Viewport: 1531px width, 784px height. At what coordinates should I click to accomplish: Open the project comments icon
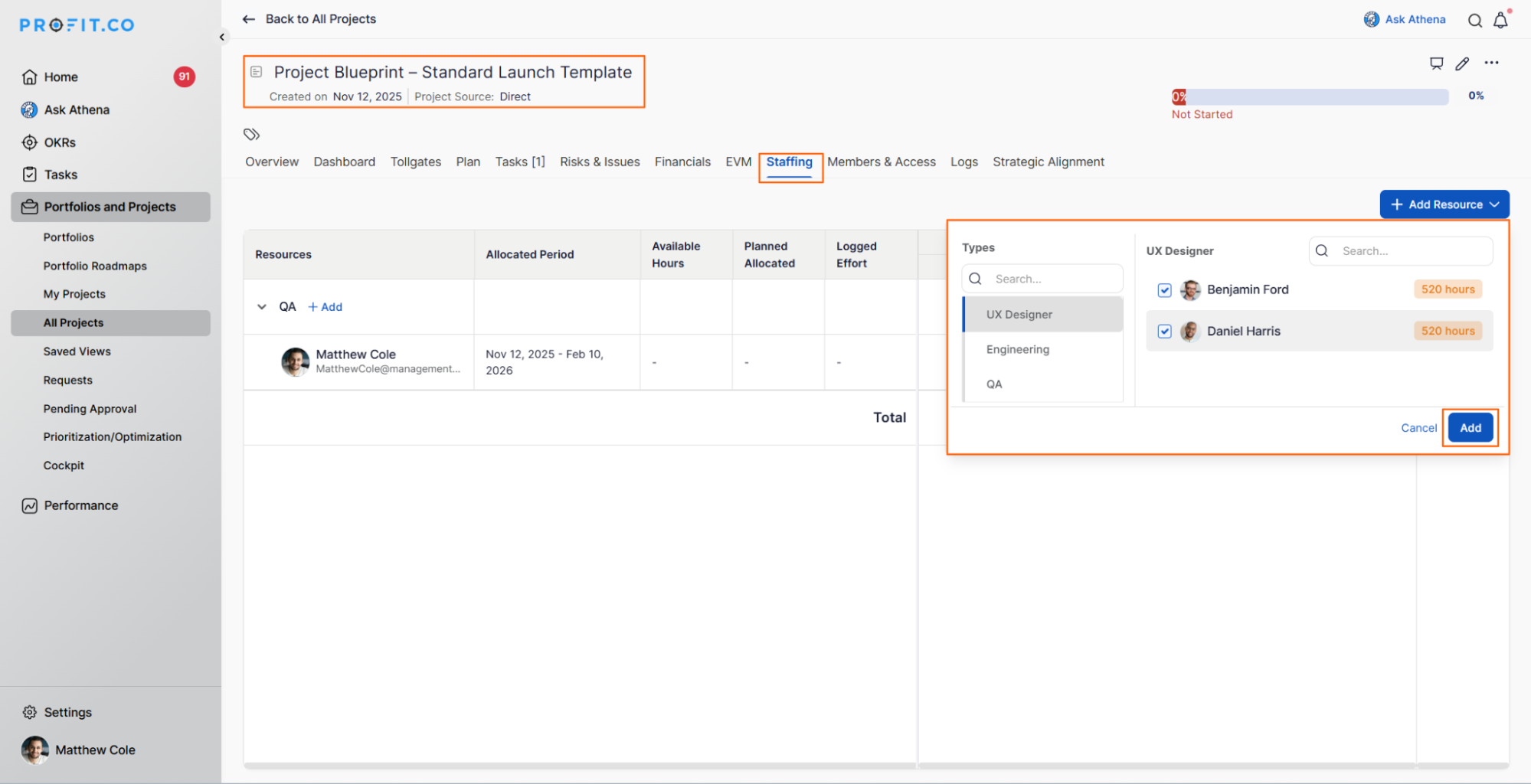click(1436, 64)
